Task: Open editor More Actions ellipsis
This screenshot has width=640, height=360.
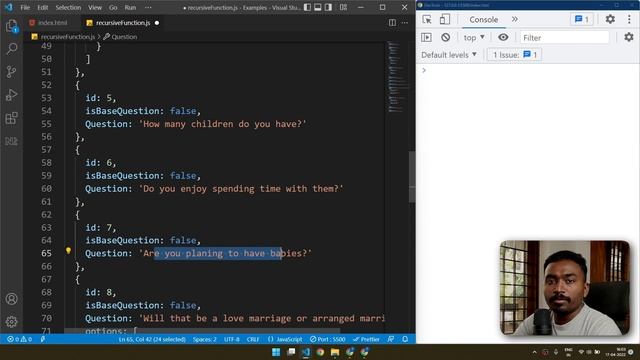Action: pyautogui.click(x=404, y=23)
